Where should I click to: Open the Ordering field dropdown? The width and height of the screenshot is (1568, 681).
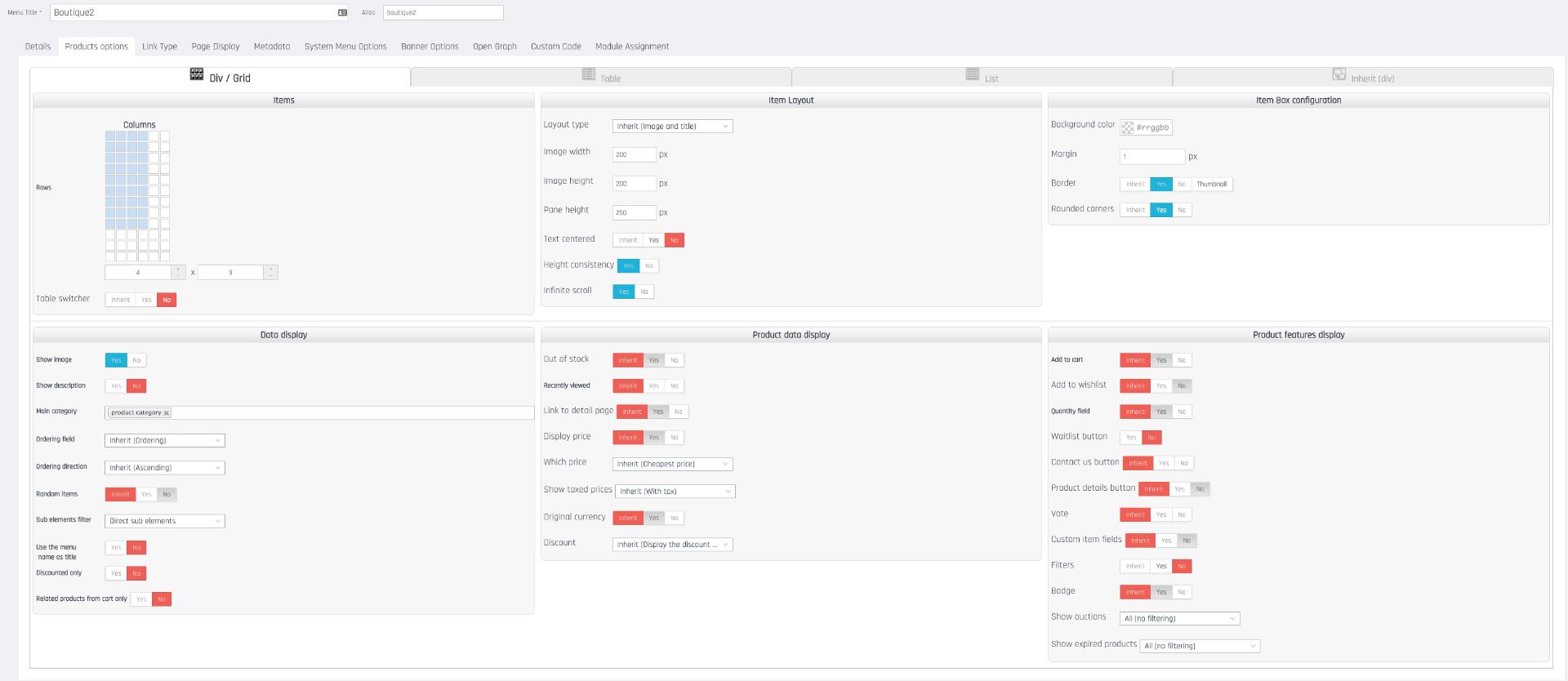pyautogui.click(x=165, y=440)
